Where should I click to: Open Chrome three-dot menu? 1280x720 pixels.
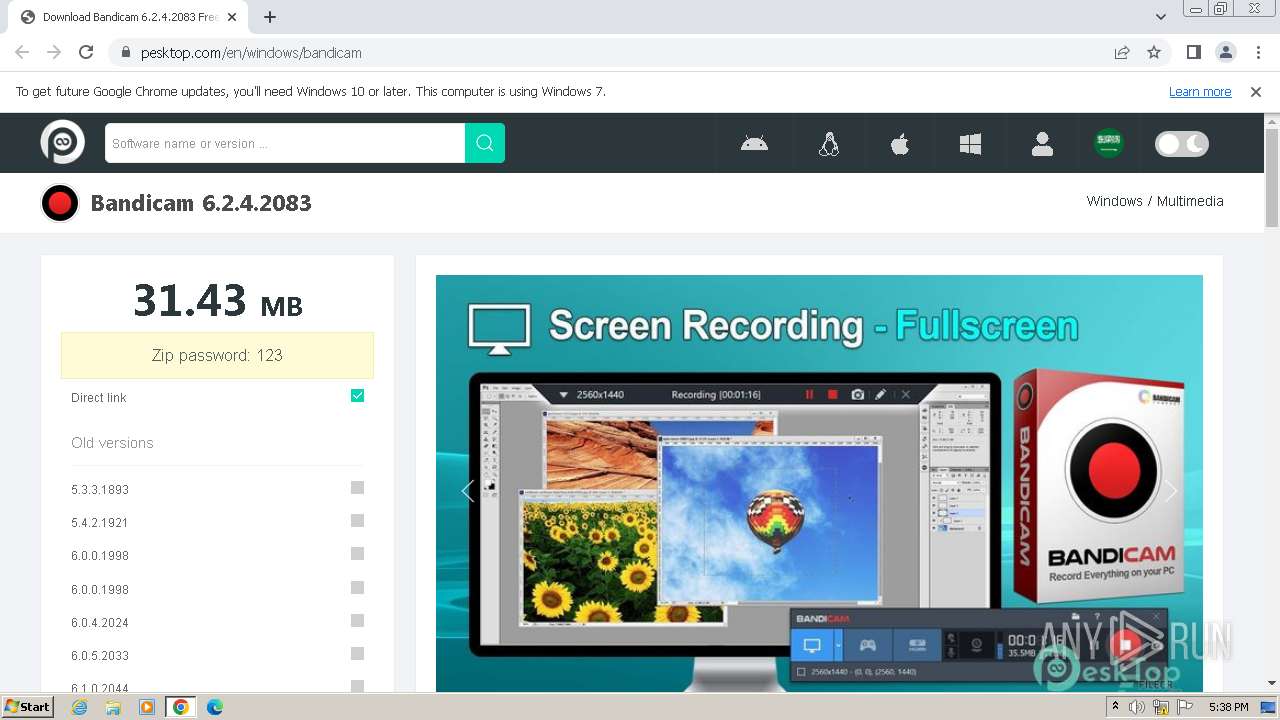click(1258, 52)
